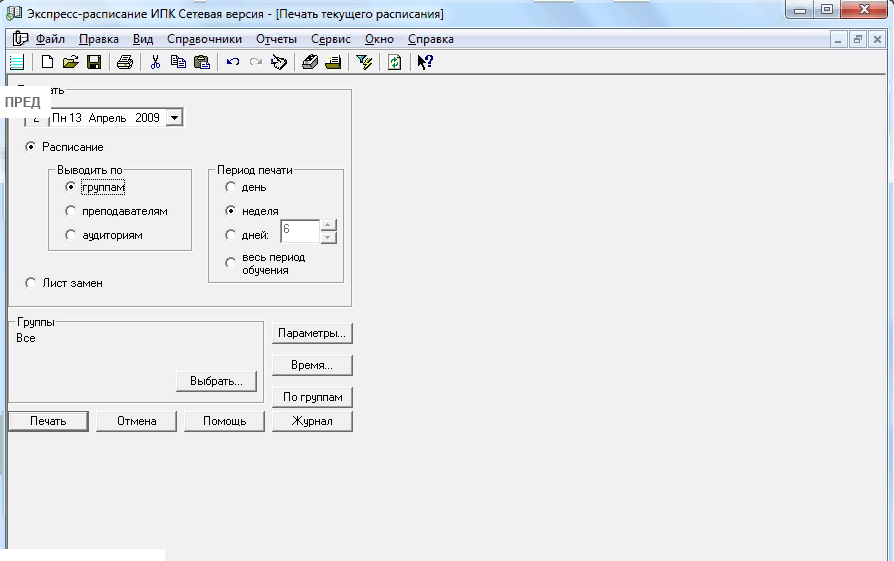
Task: Open the 'Отчеты' menu
Action: click(x=276, y=39)
